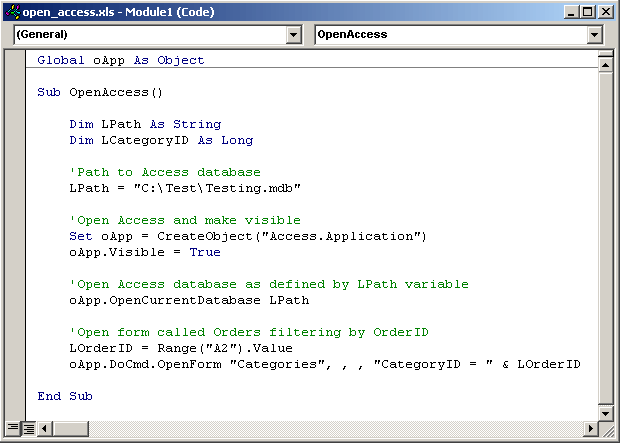
Task: Click the LPath = "C:\Test\Testing.mdb" line
Action: (185, 188)
